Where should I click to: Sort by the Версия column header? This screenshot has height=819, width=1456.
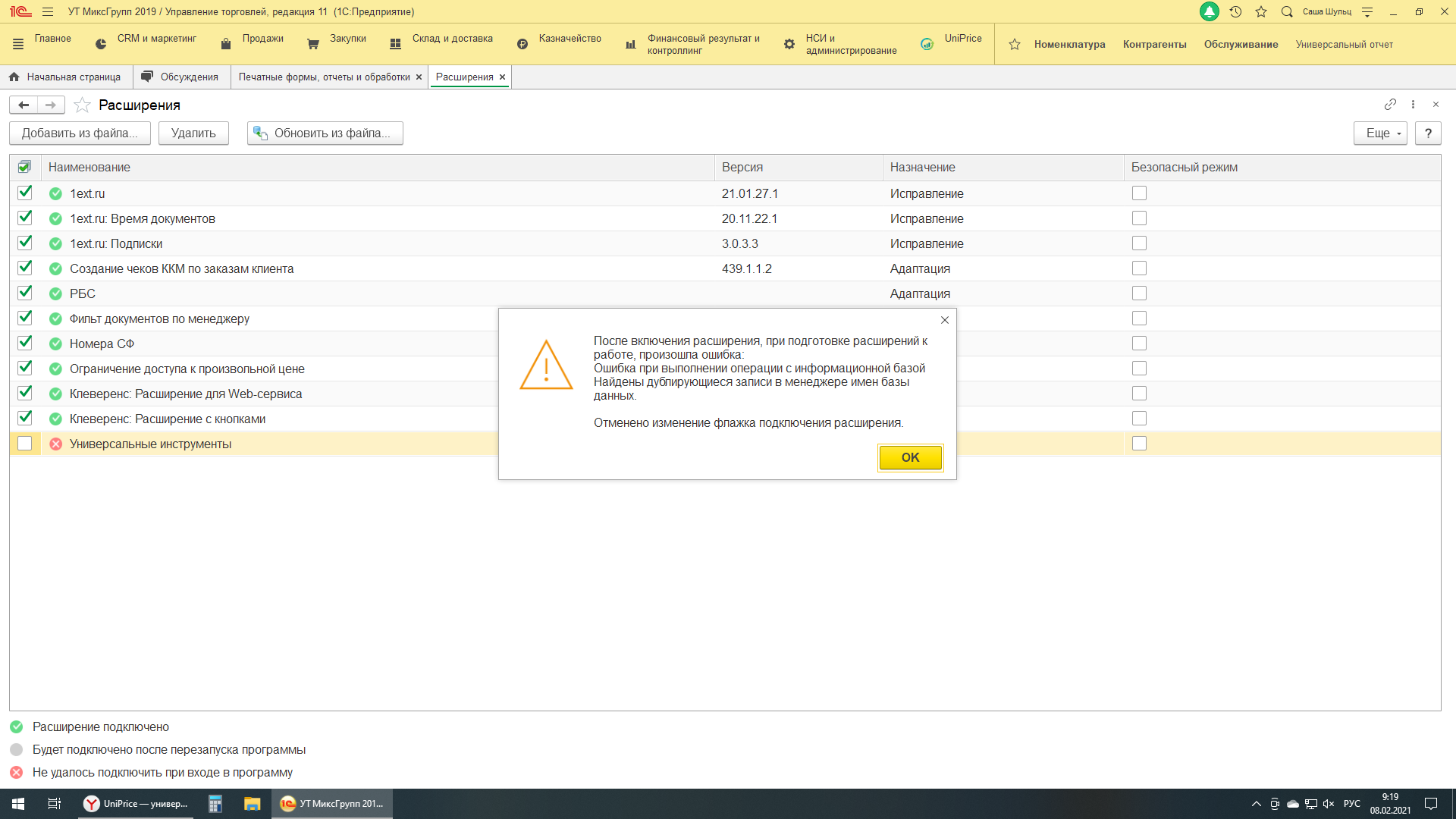pyautogui.click(x=798, y=167)
